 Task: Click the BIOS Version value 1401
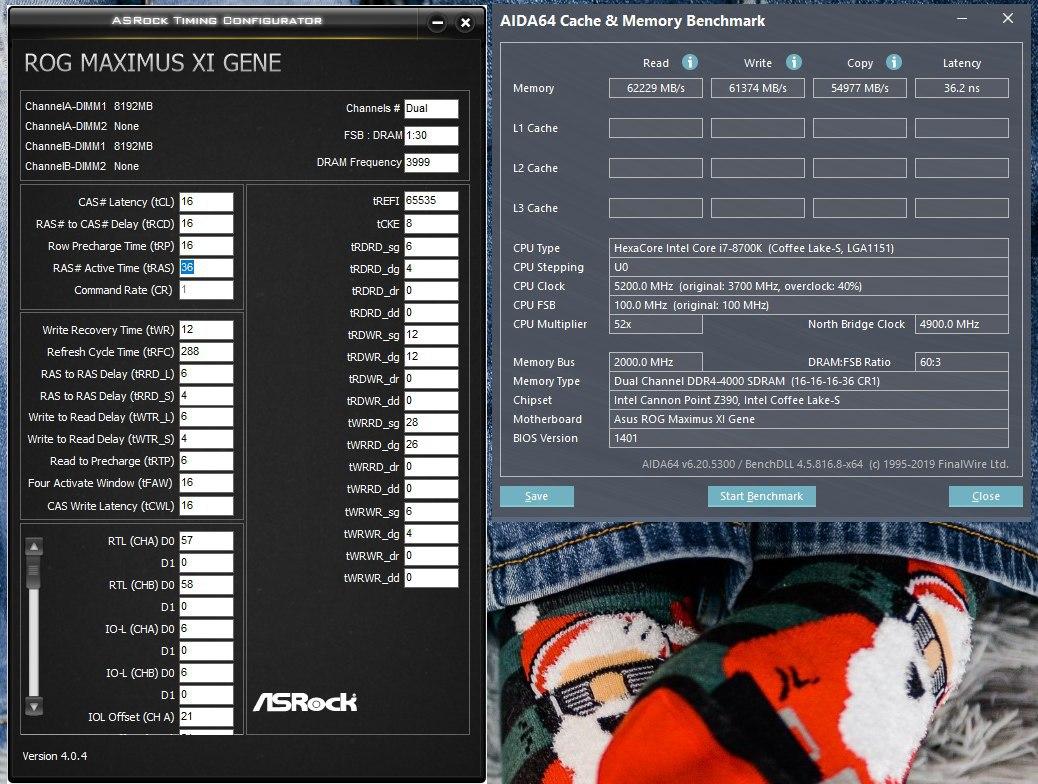pos(809,438)
